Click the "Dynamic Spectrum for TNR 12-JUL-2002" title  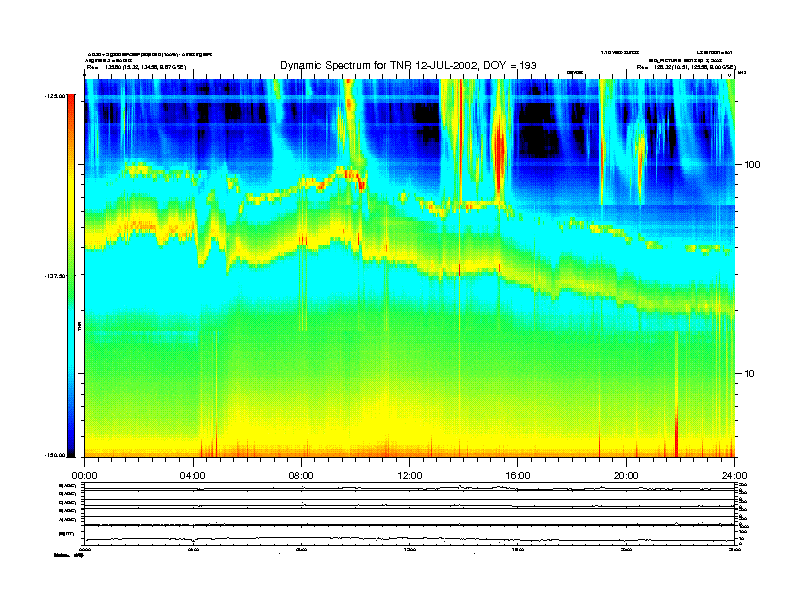click(x=408, y=65)
